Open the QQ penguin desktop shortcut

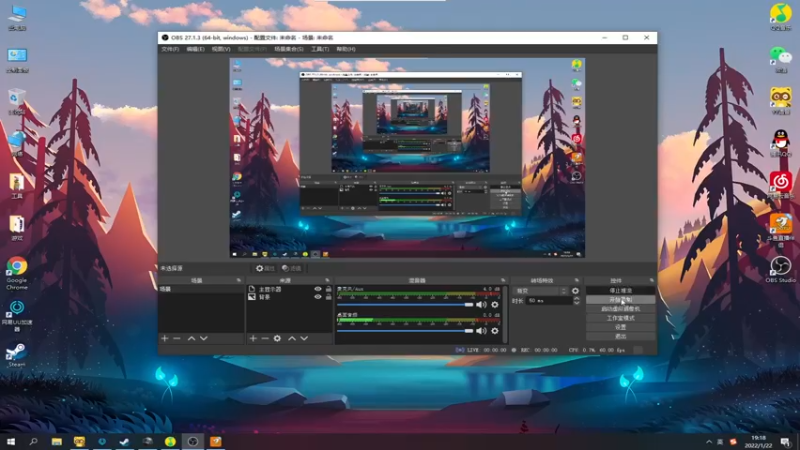point(780,142)
